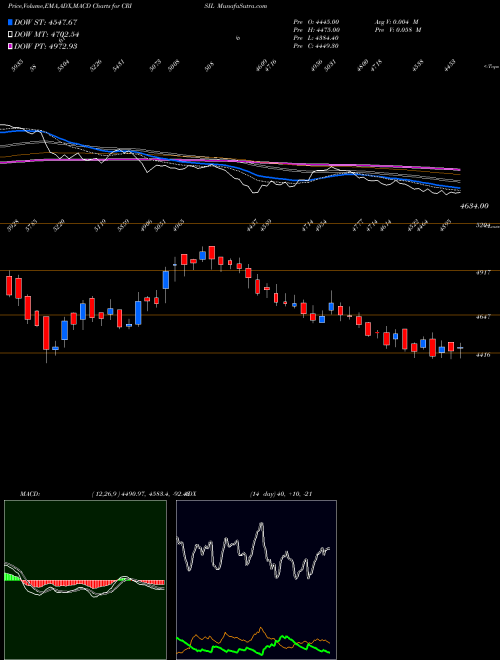Select the 'Pre V: 0.038 M' value
500x660 pixels.
click(x=399, y=29)
